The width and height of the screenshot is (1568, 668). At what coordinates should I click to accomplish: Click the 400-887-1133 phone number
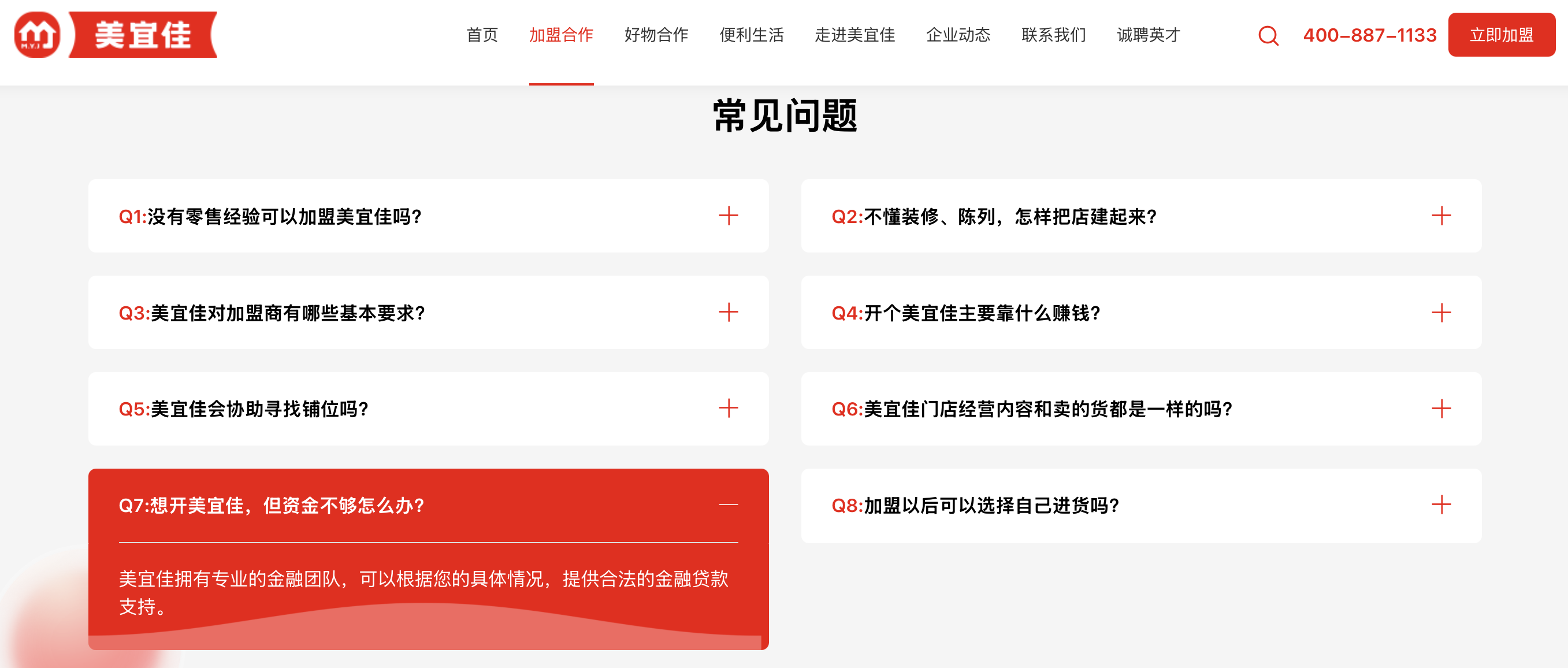pos(1370,35)
